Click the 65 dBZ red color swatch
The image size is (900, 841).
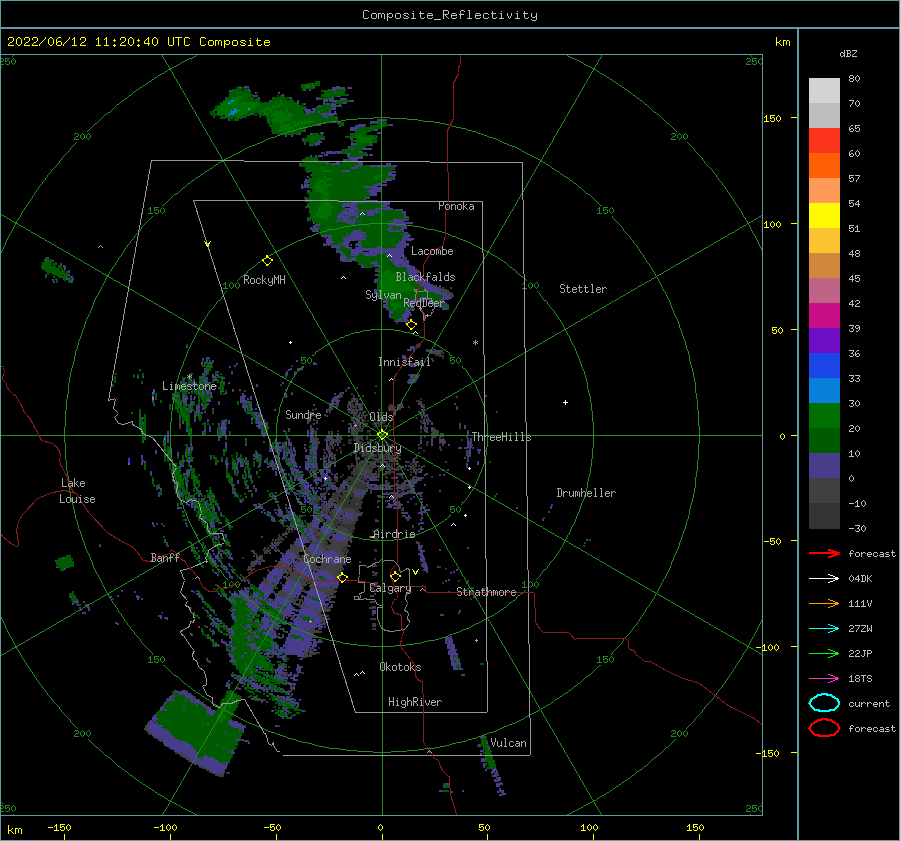pos(824,141)
